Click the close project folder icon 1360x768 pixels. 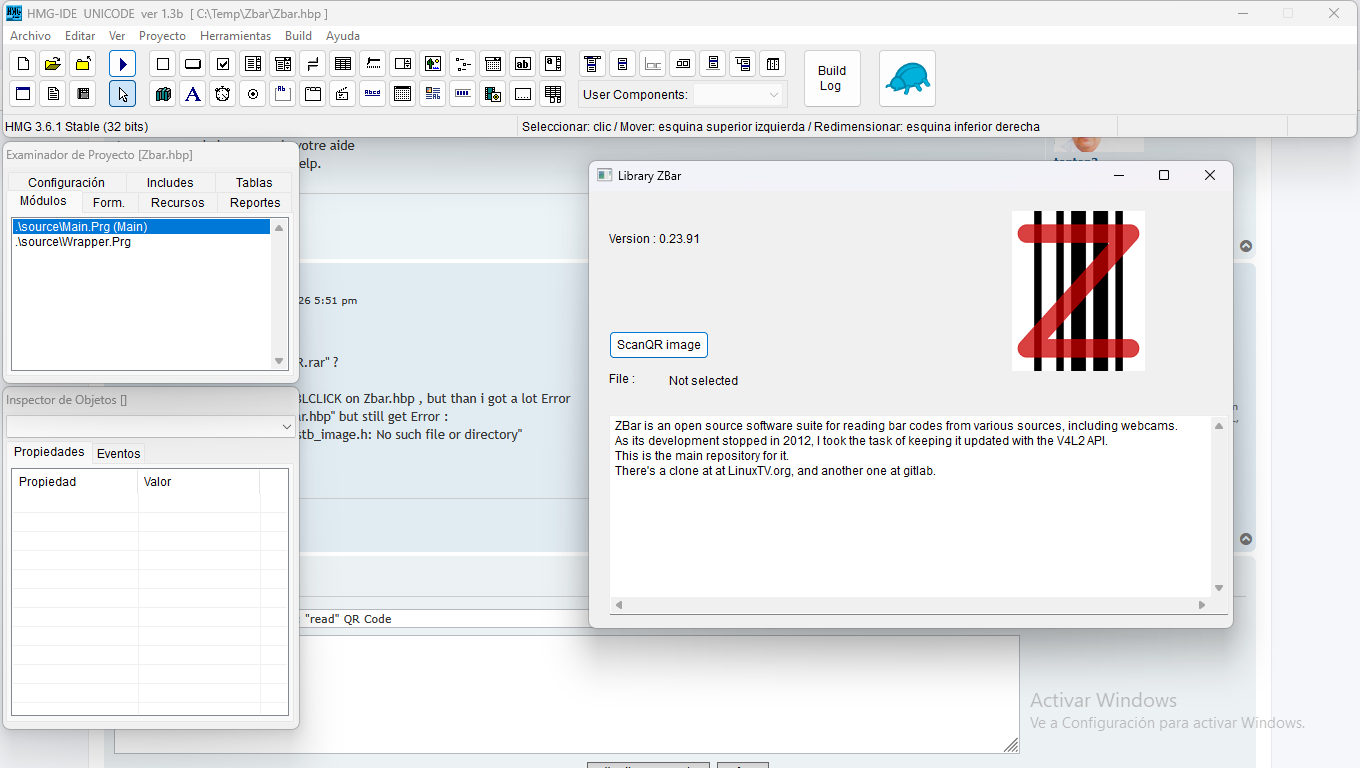(83, 64)
